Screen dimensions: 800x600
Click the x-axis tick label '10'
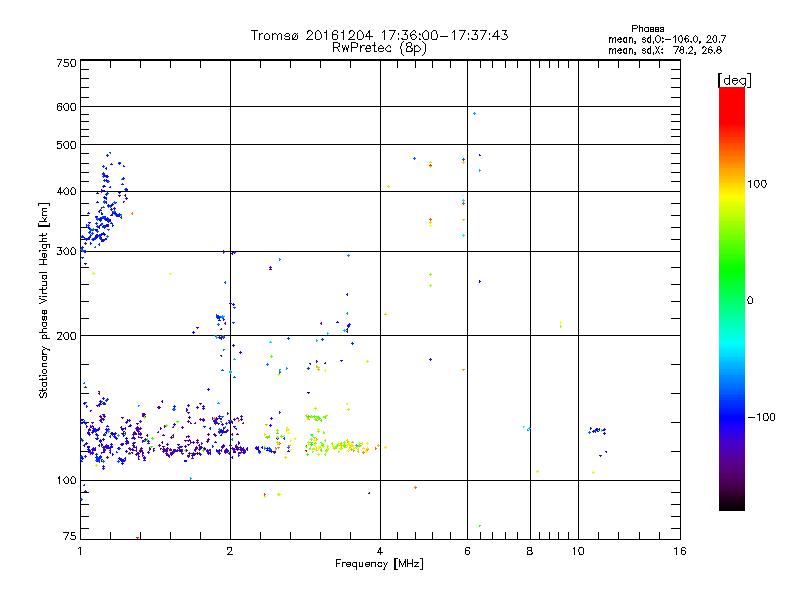(x=578, y=551)
